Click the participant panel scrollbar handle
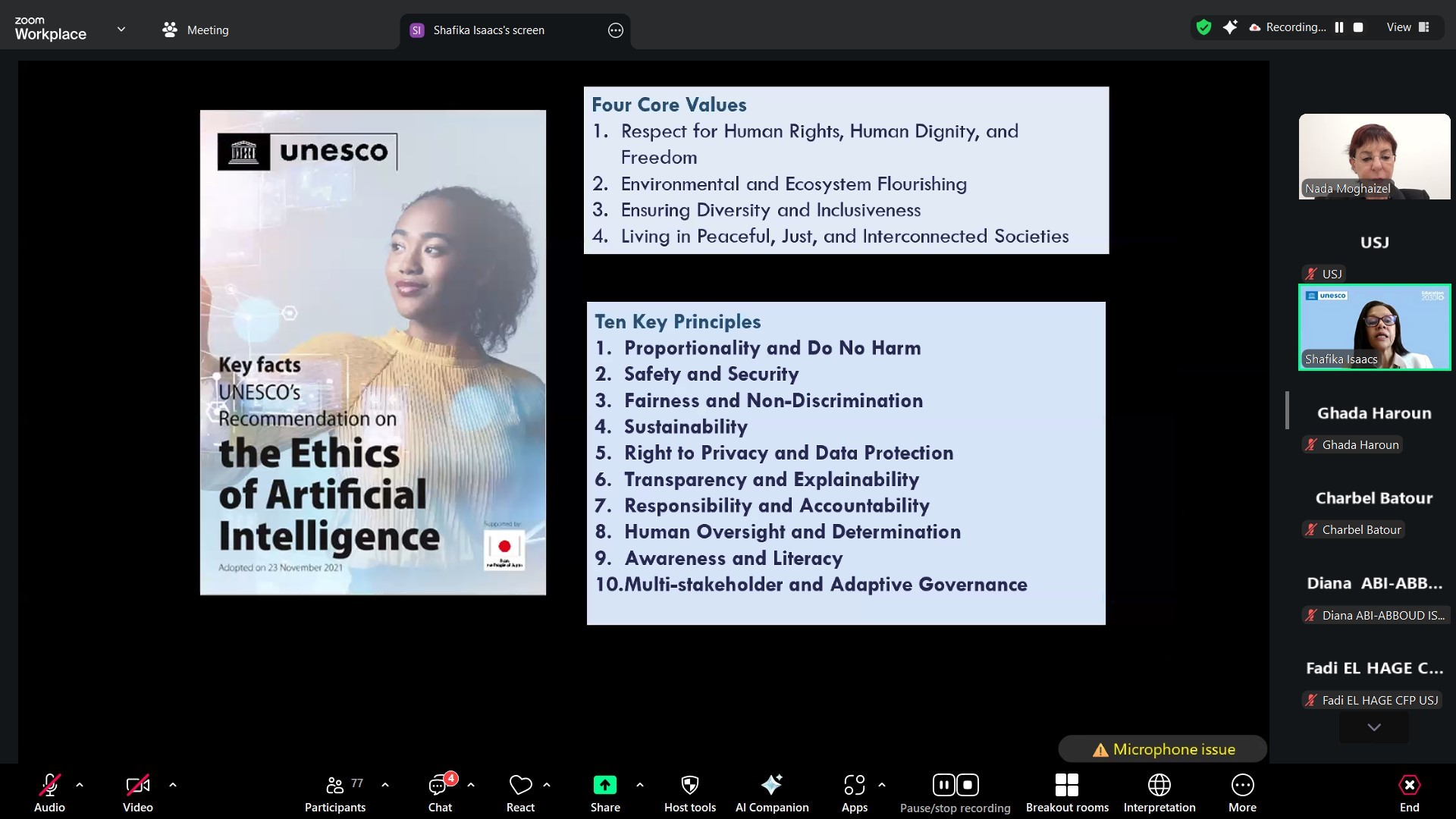Screen dimensions: 1456x819 coord(1287,410)
